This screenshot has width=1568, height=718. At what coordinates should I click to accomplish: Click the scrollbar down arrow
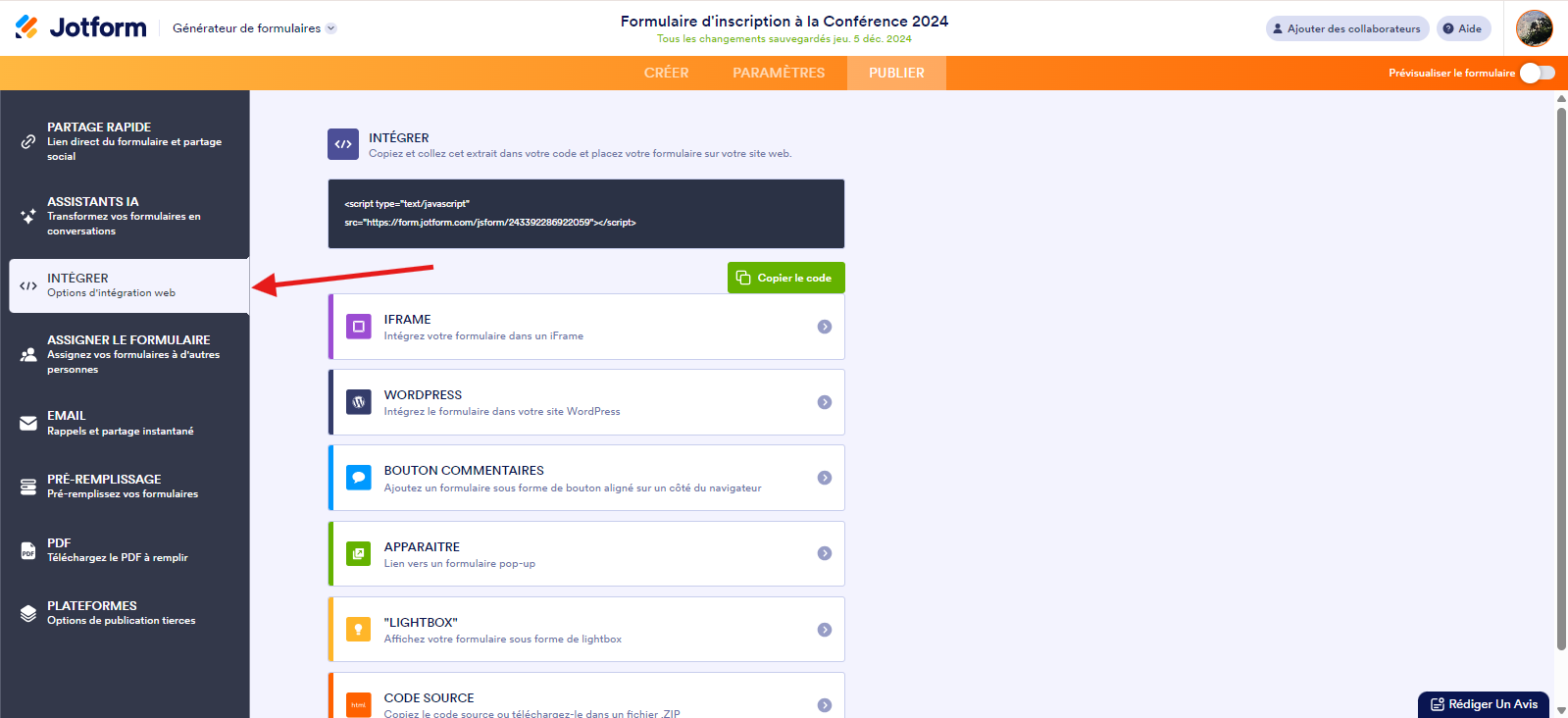(1561, 710)
